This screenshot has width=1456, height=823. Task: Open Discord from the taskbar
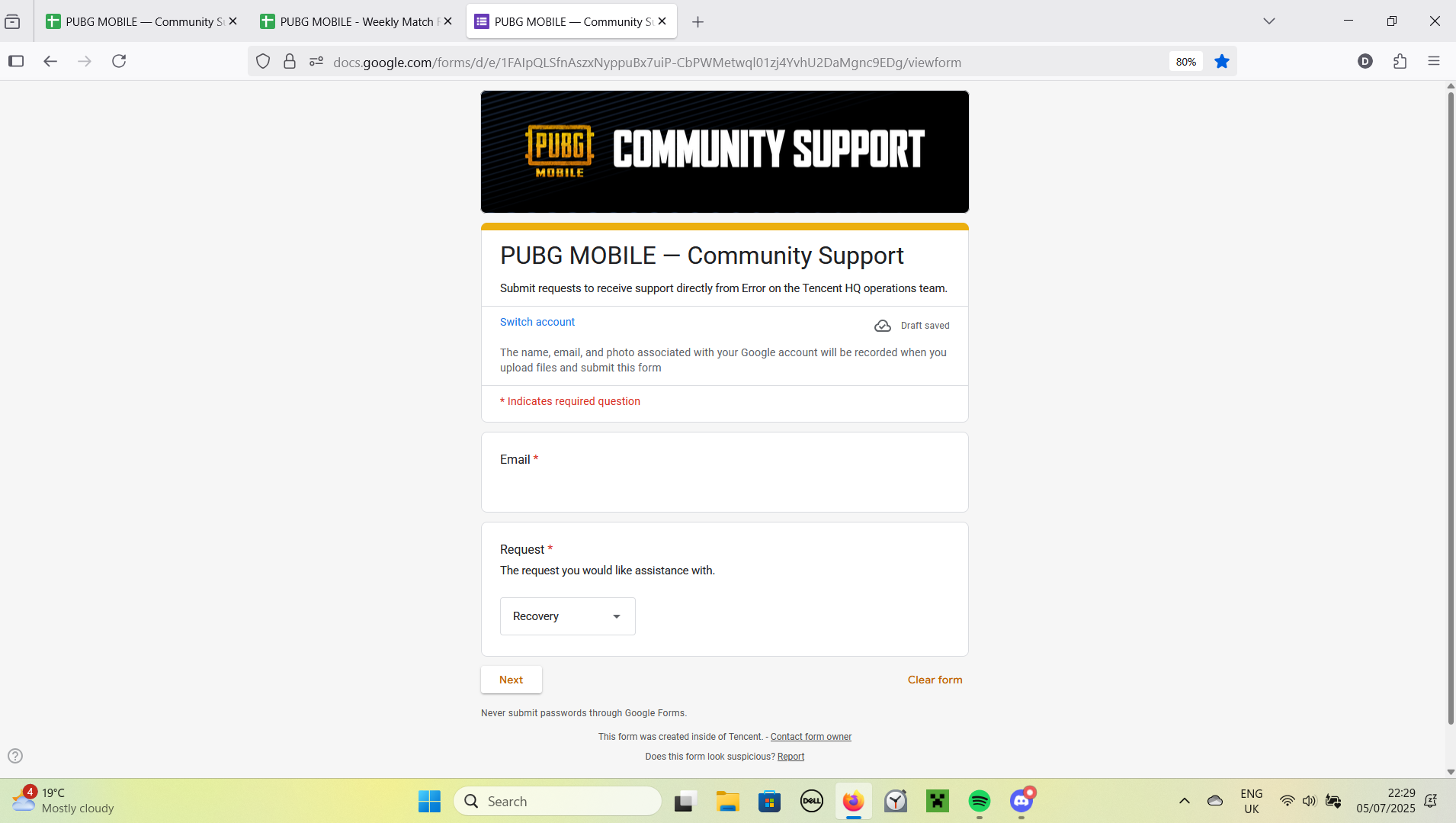(1021, 801)
